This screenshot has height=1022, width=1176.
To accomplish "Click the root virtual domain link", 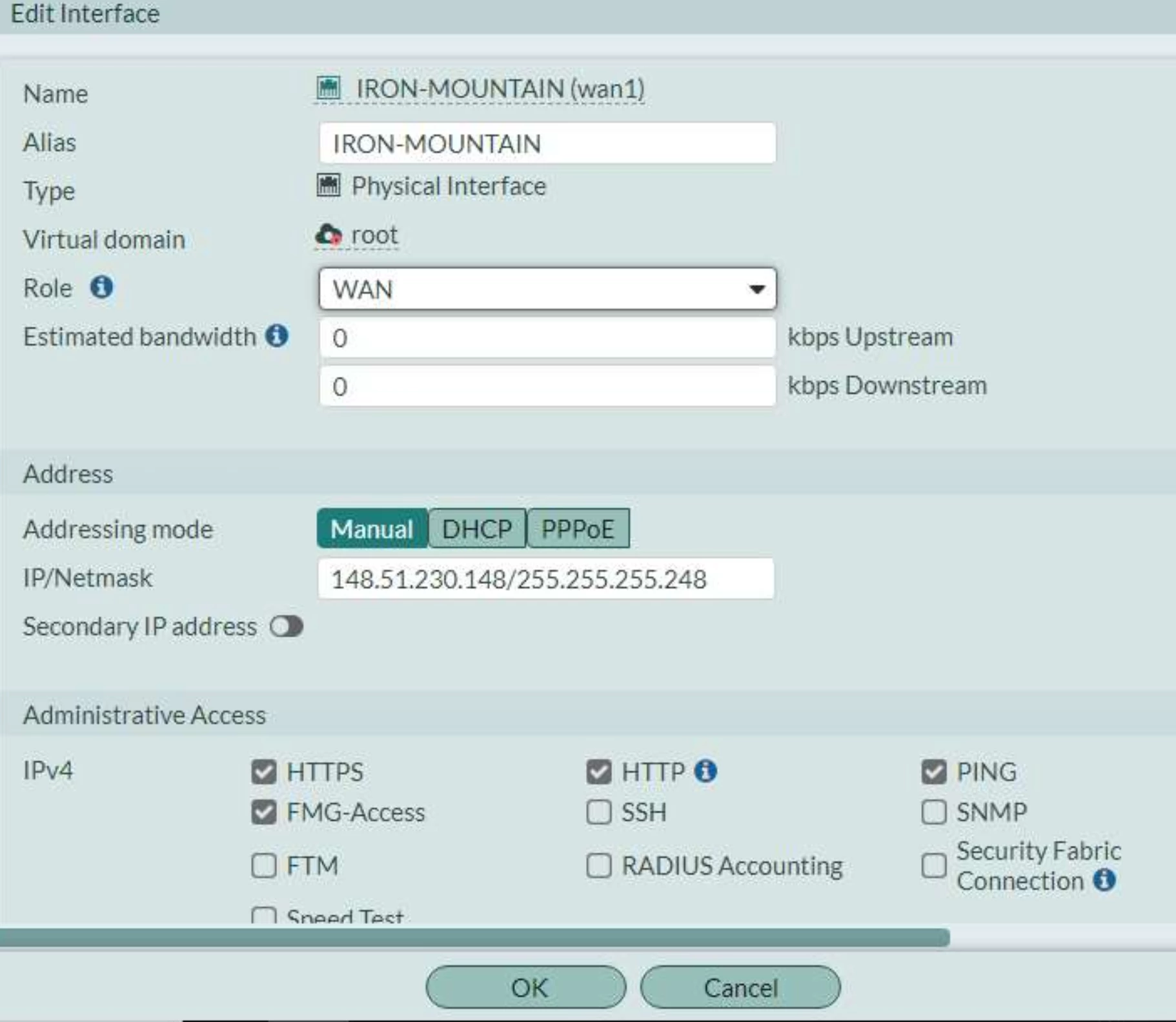I will coord(374,235).
